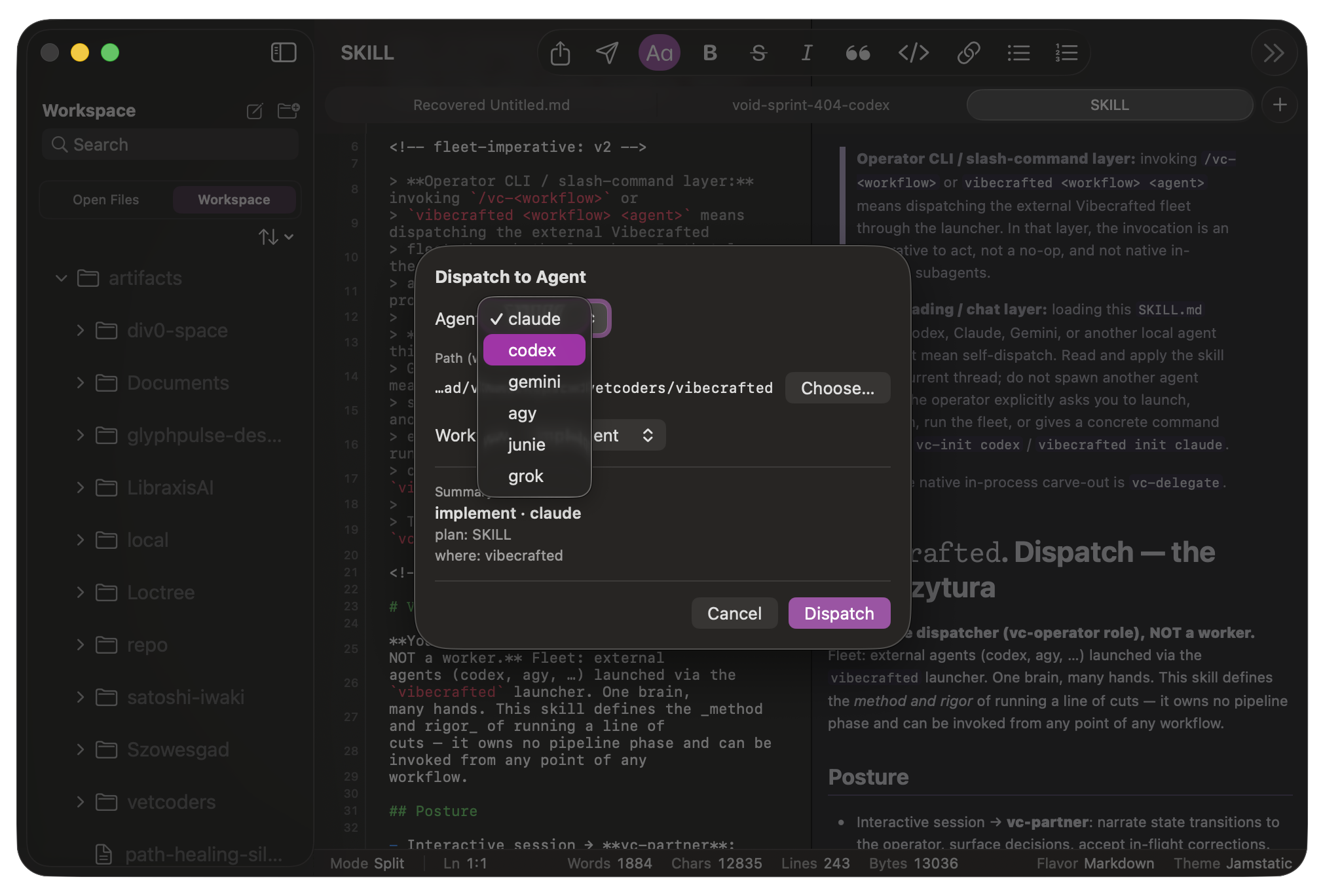Click the paper plane dispatch icon
The image size is (1323, 896).
click(607, 52)
